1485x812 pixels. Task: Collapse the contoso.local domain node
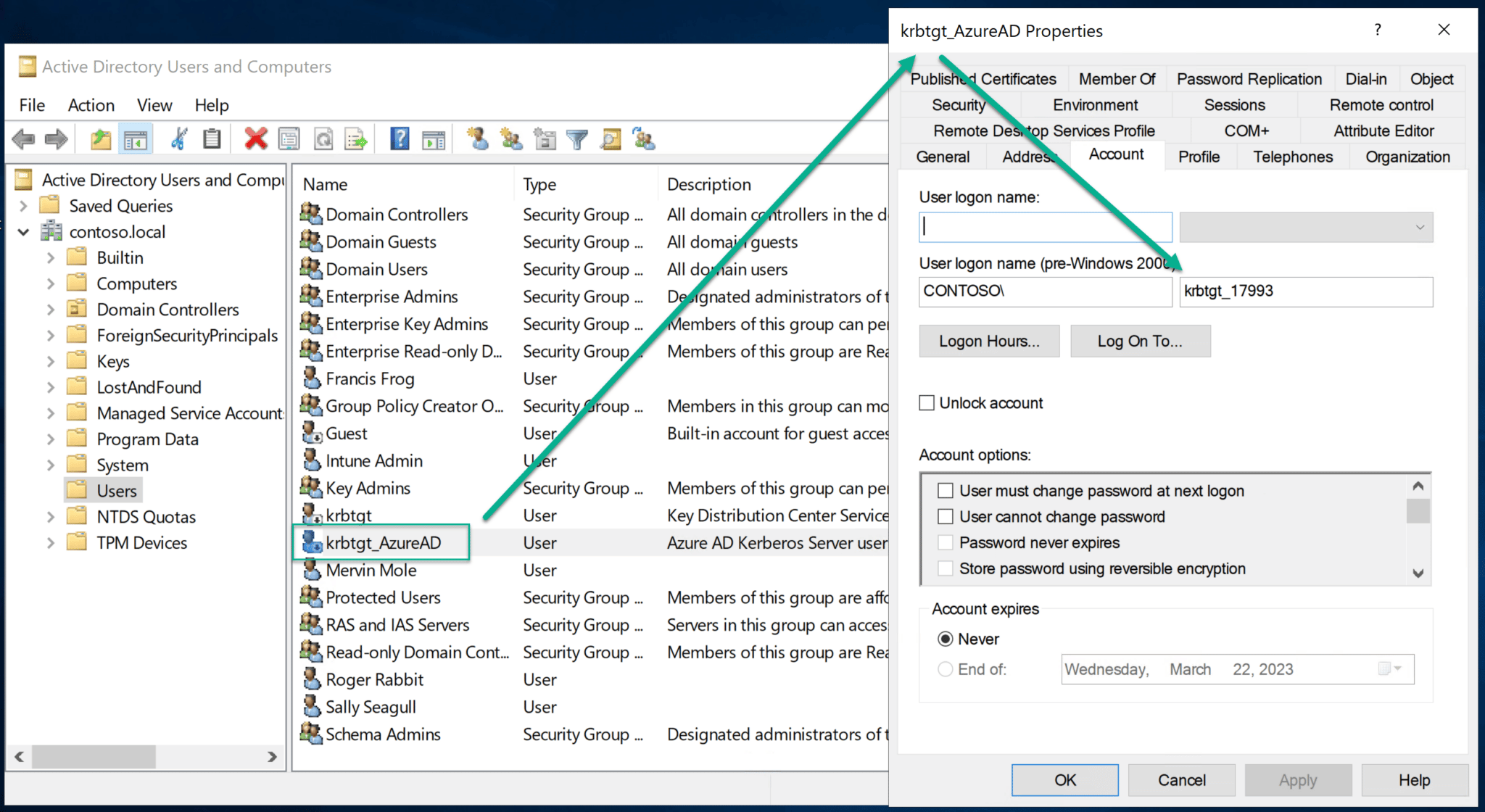pos(24,231)
